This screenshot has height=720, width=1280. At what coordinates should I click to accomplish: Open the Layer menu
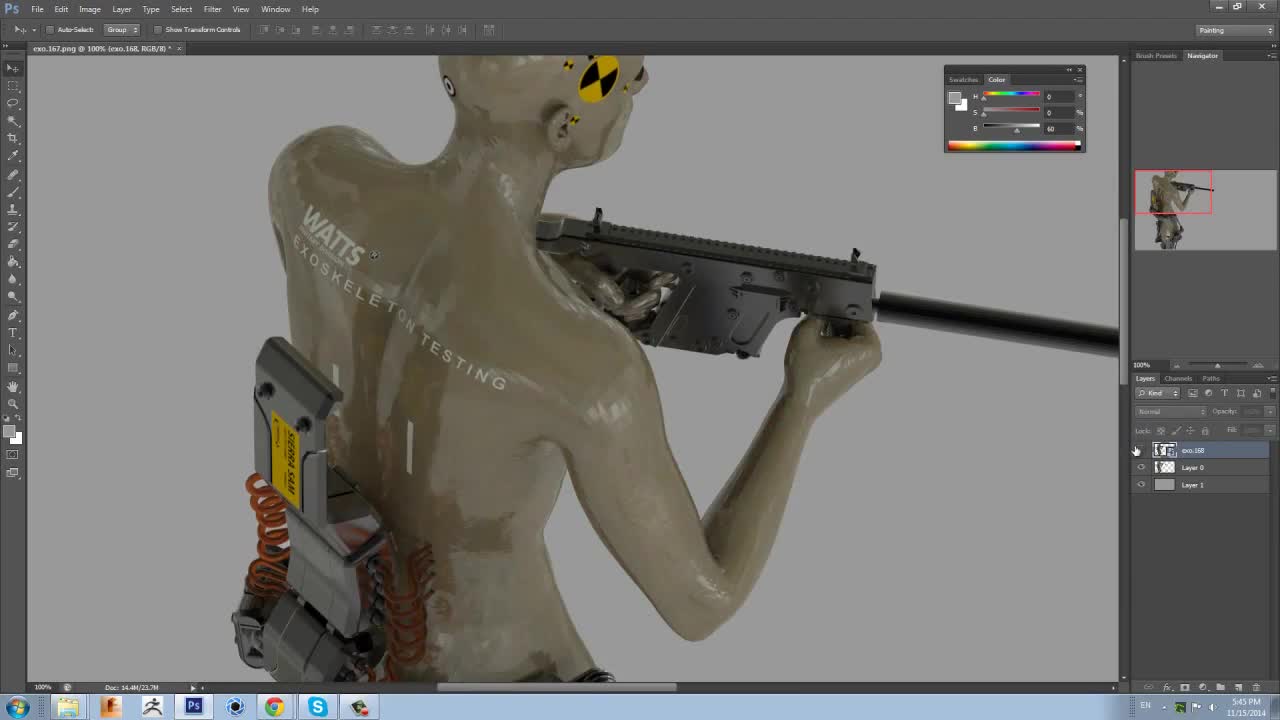[122, 9]
